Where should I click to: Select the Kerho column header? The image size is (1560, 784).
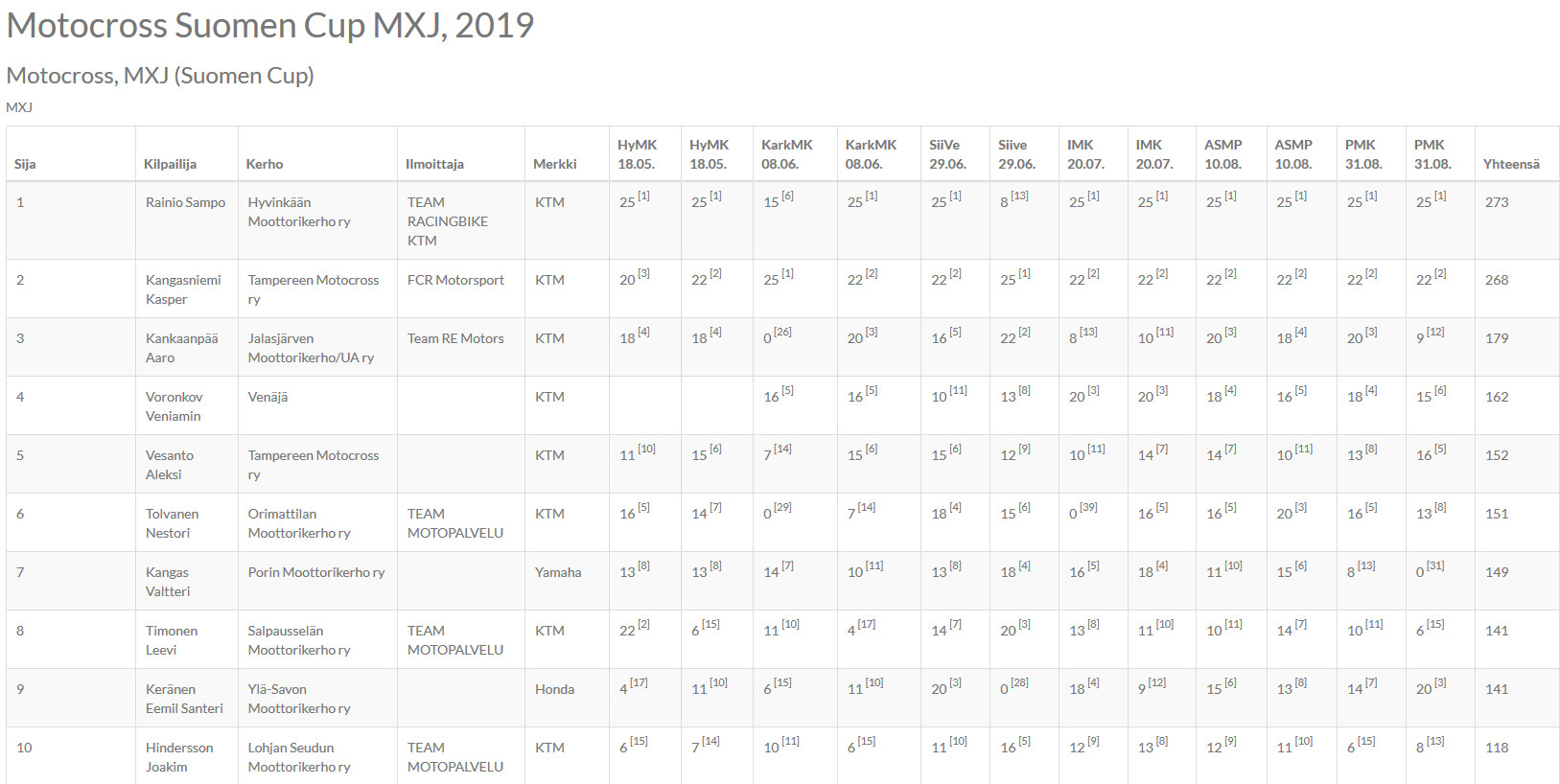pyautogui.click(x=265, y=164)
